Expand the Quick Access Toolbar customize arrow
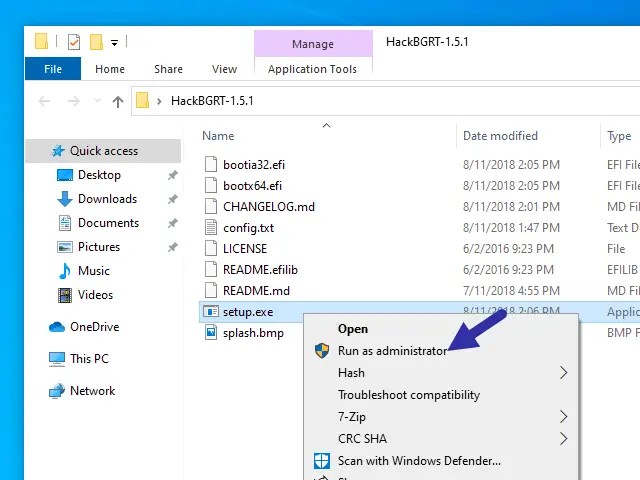 coord(115,42)
